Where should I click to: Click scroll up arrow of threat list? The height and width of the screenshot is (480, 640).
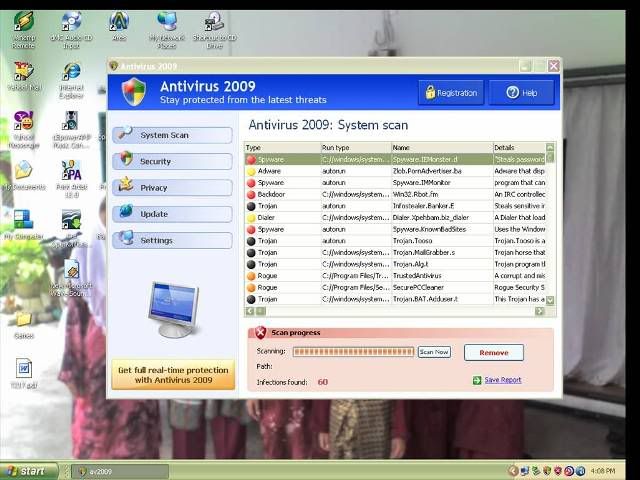tap(550, 148)
